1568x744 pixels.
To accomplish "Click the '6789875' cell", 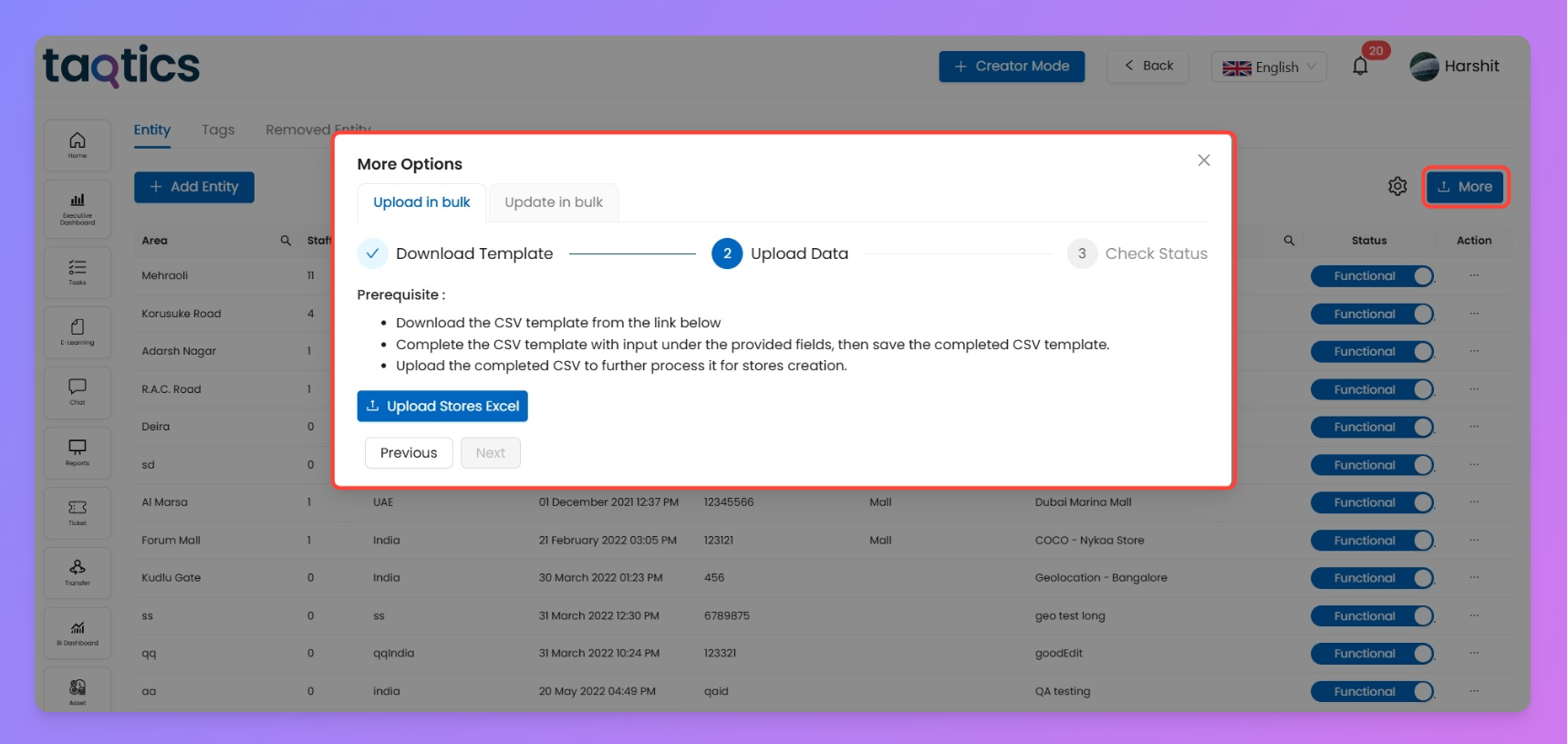I will [x=727, y=616].
